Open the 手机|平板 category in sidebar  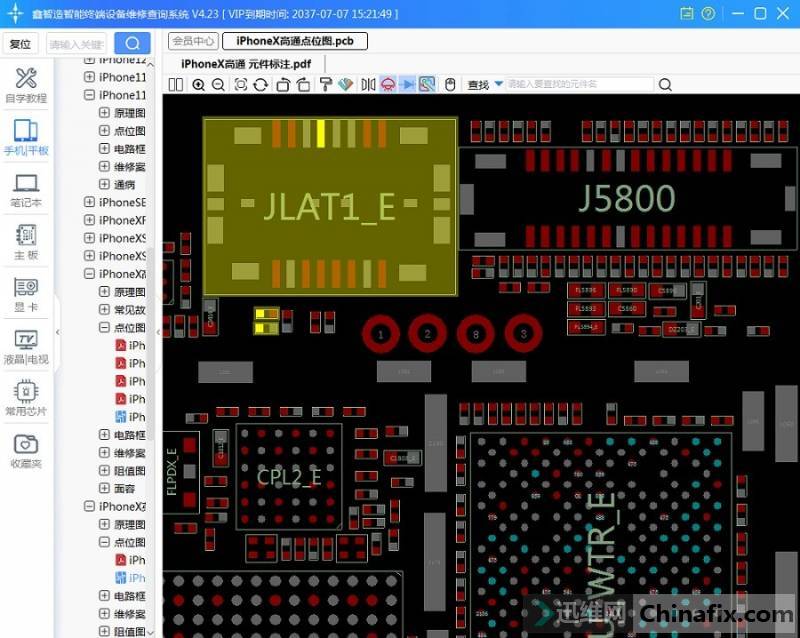(26, 137)
